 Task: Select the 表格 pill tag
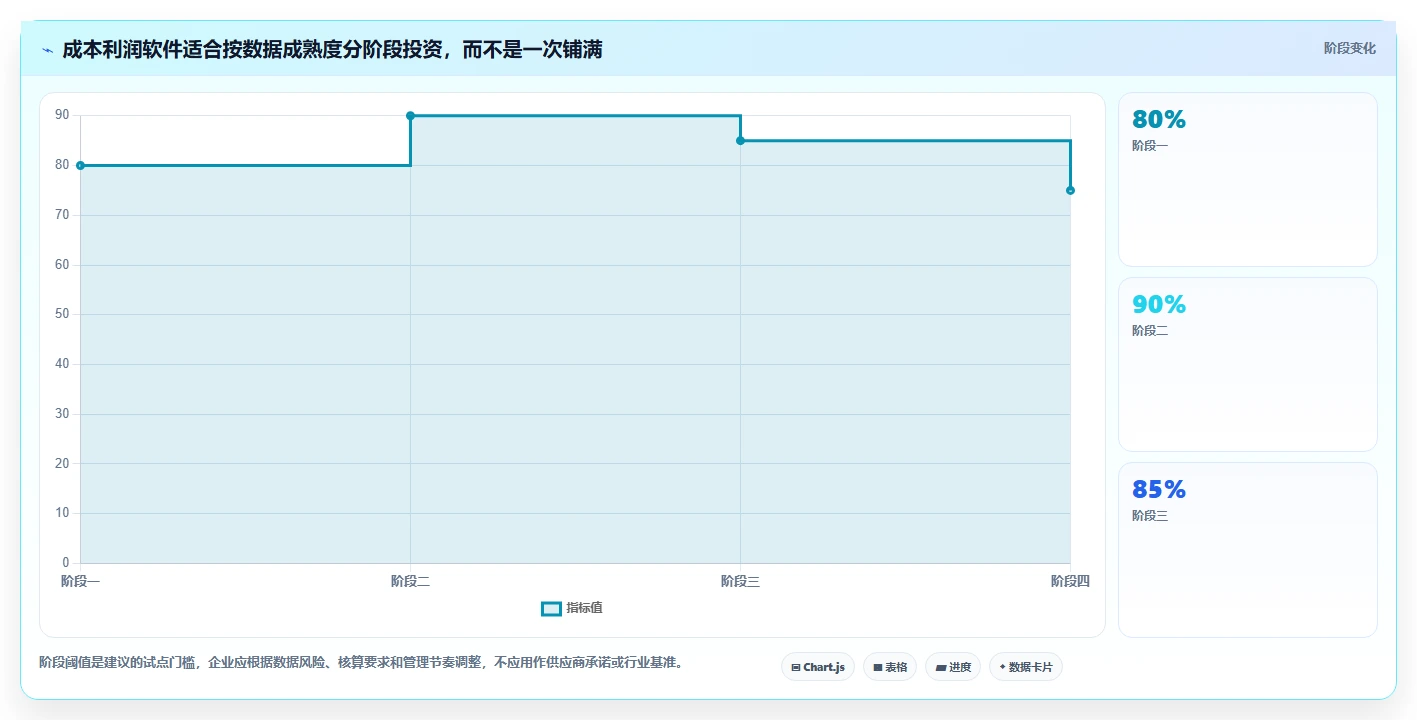890,667
